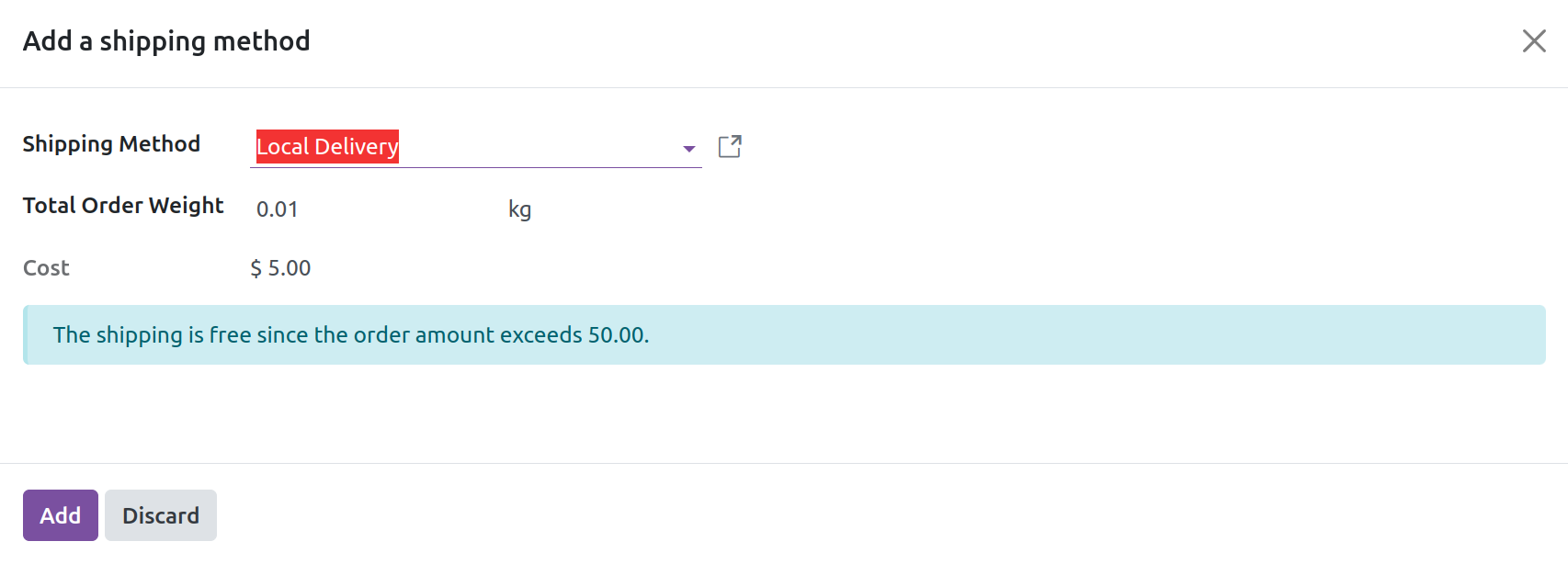Click the blank header area beside the title
1568x564 pixels.
(x=827, y=41)
